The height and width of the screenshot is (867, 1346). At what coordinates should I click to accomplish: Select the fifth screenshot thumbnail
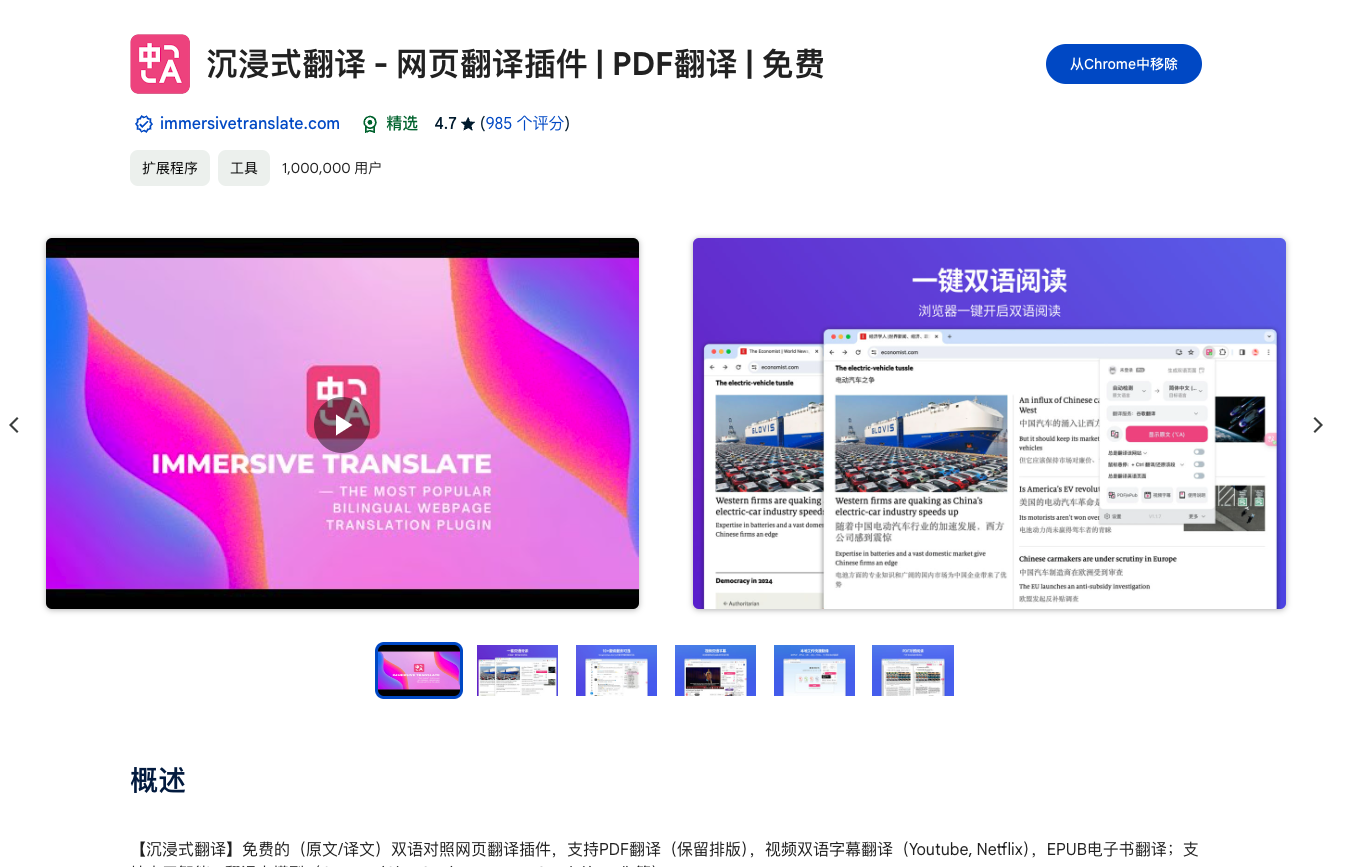(x=814, y=670)
